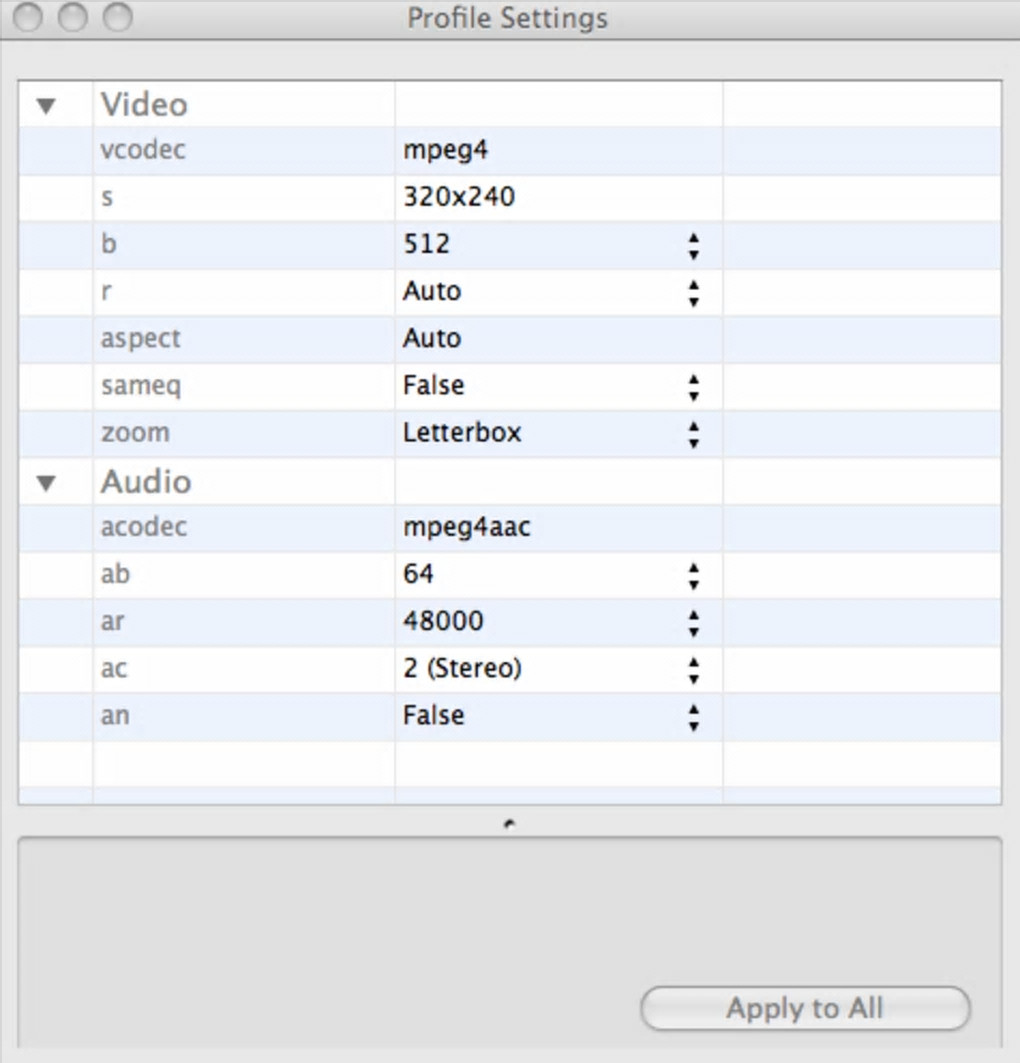Screen dimensions: 1020x1063
Task: Open the video bitrate b dropdown
Action: coord(693,245)
